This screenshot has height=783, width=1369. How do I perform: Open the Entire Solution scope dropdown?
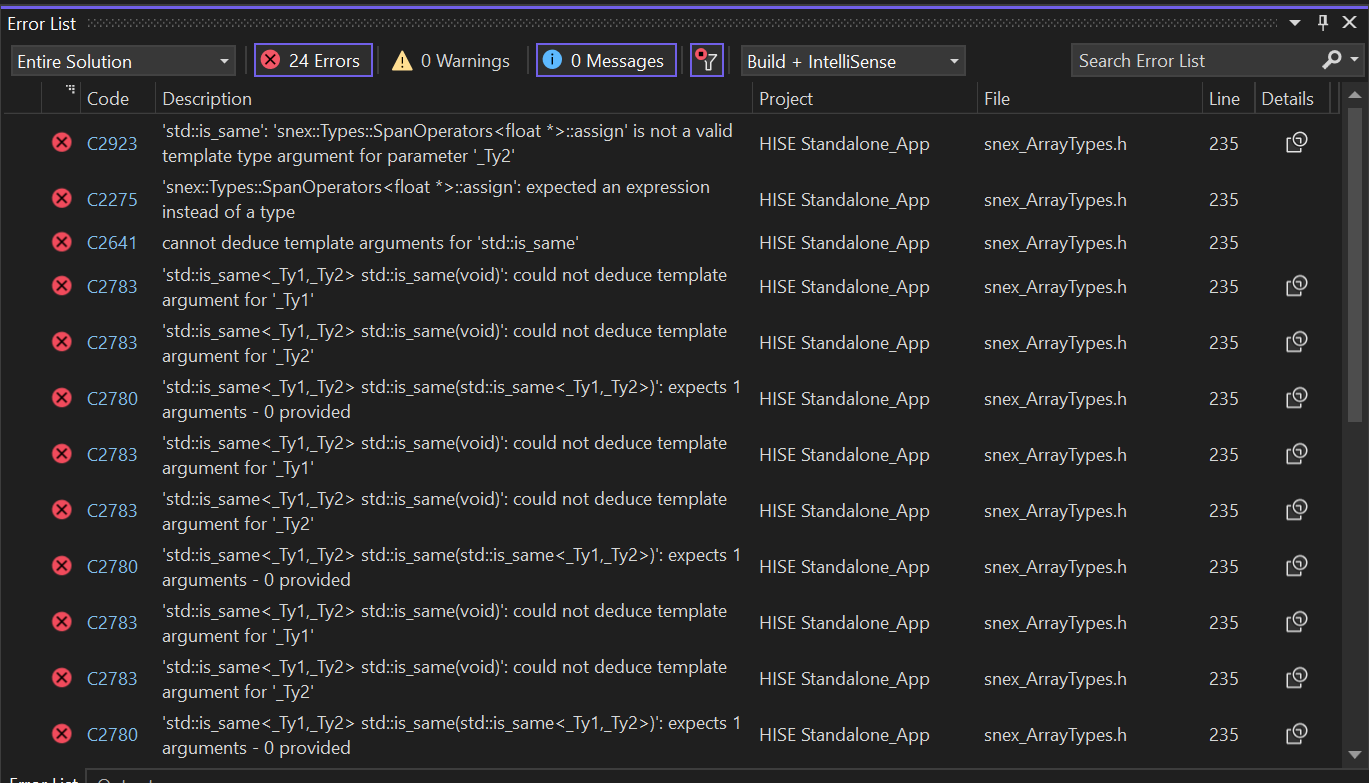[123, 61]
